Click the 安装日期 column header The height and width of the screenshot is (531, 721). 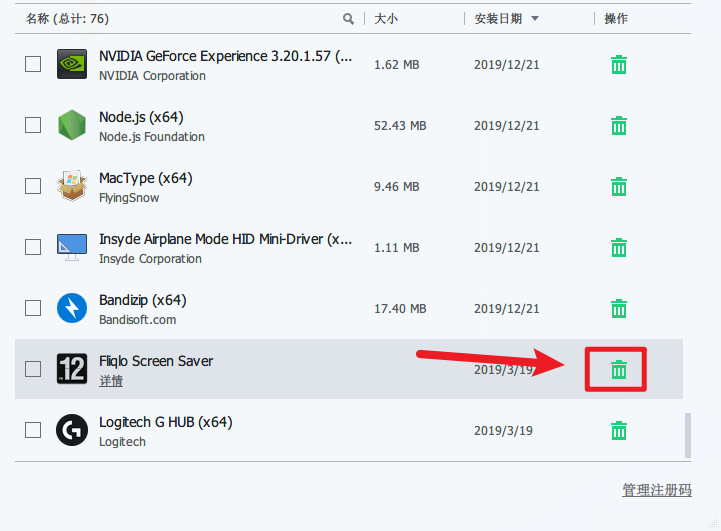[x=498, y=19]
